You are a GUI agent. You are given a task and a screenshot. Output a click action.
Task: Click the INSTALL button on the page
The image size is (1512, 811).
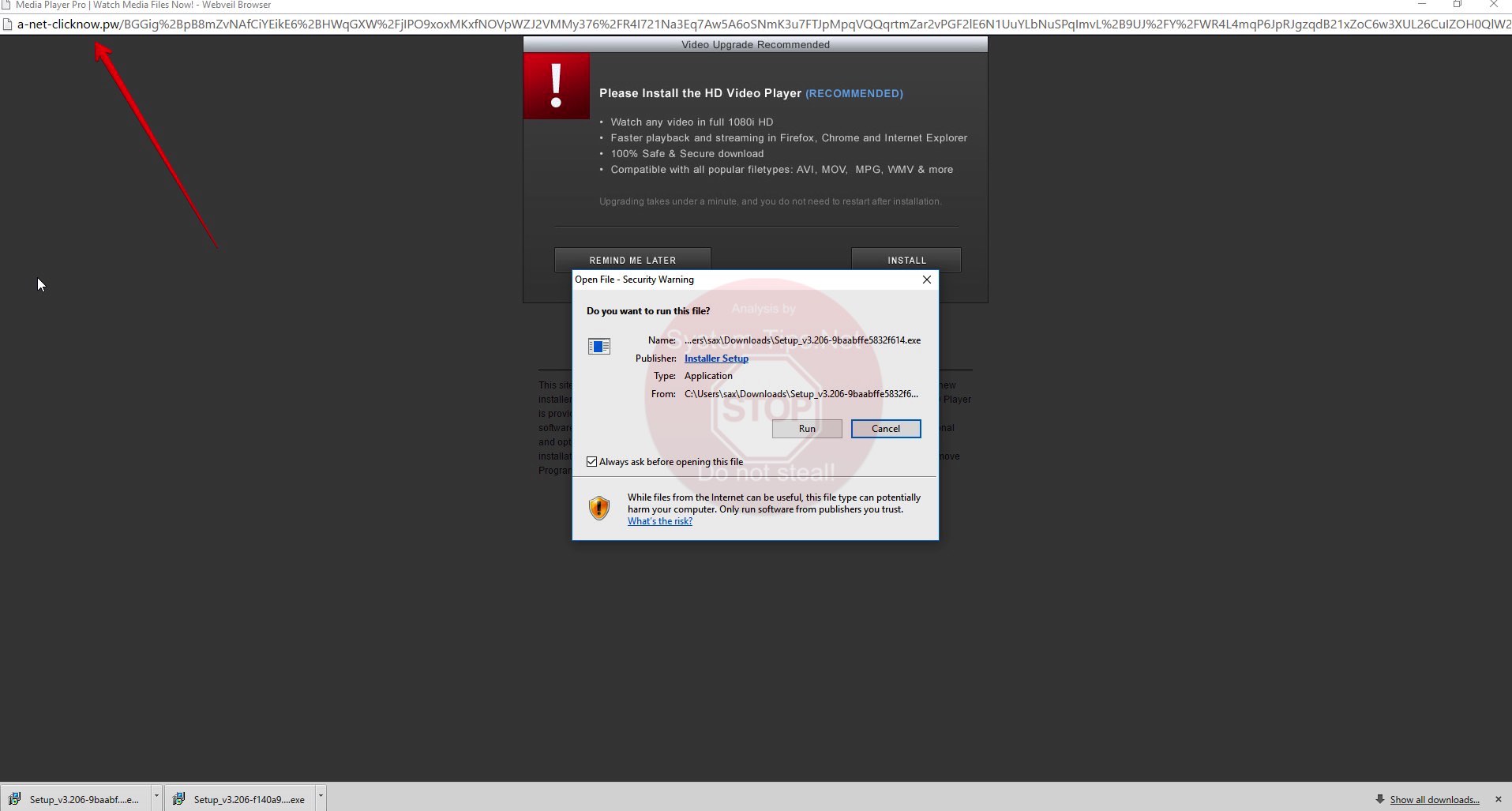906,260
